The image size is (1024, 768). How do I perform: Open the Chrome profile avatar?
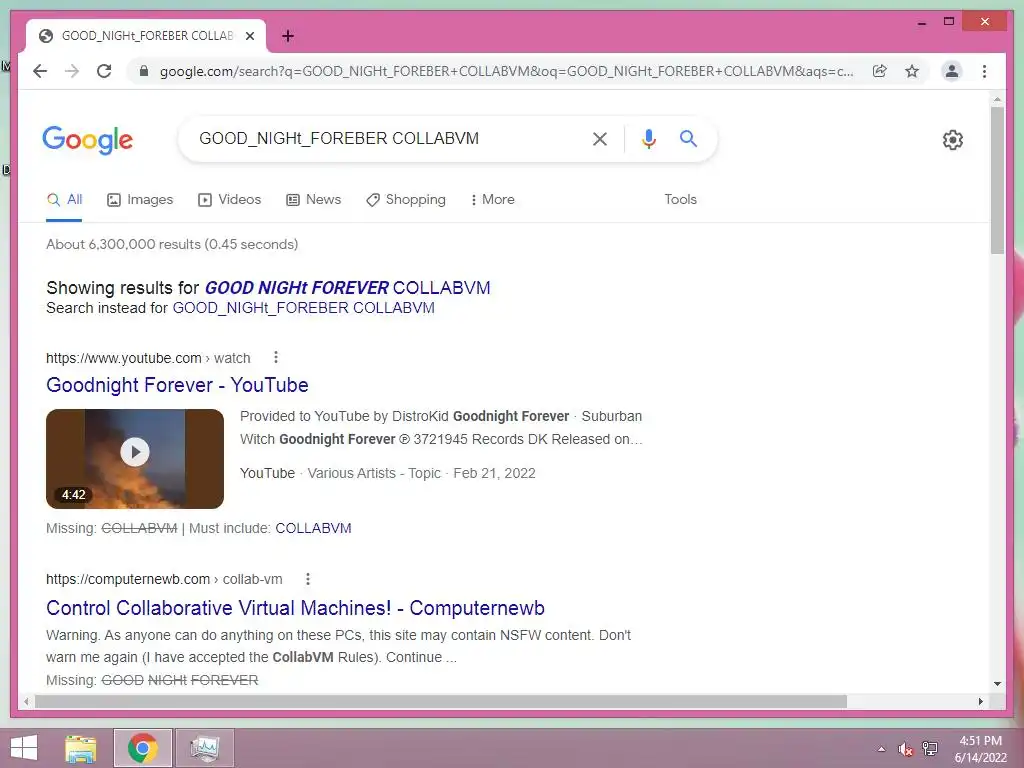pyautogui.click(x=952, y=71)
